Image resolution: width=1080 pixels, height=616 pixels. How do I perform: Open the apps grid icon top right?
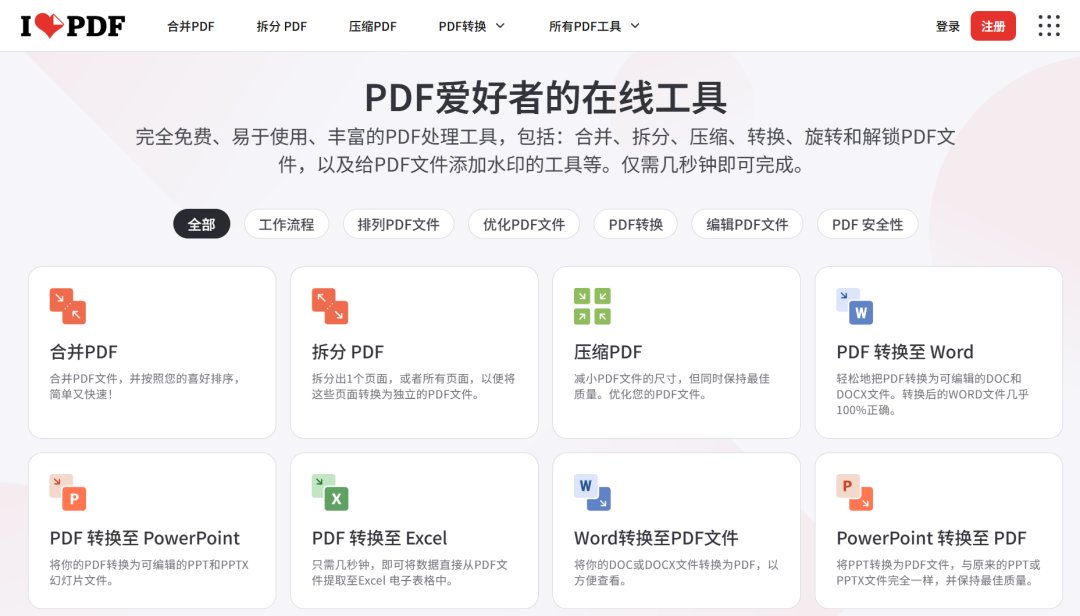pyautogui.click(x=1048, y=26)
